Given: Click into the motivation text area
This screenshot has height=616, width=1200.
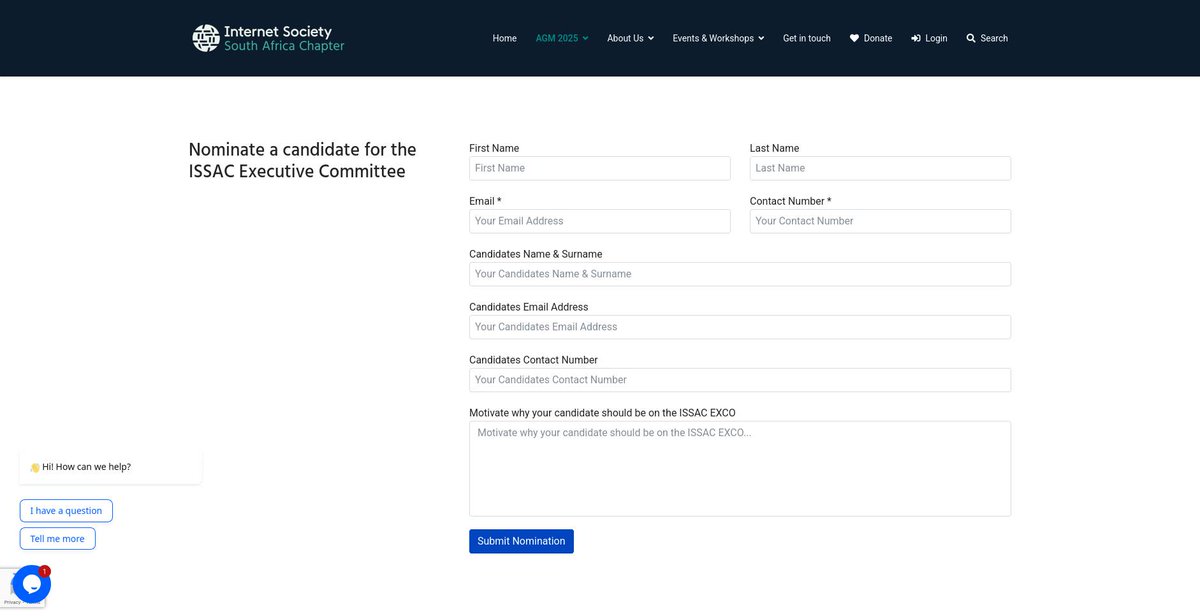Looking at the screenshot, I should [740, 469].
